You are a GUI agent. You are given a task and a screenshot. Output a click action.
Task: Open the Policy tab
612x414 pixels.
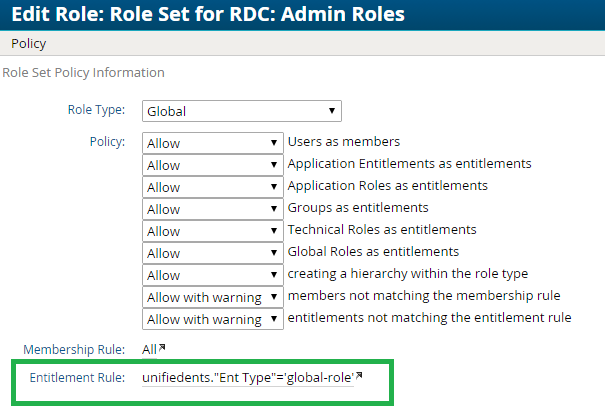[29, 44]
